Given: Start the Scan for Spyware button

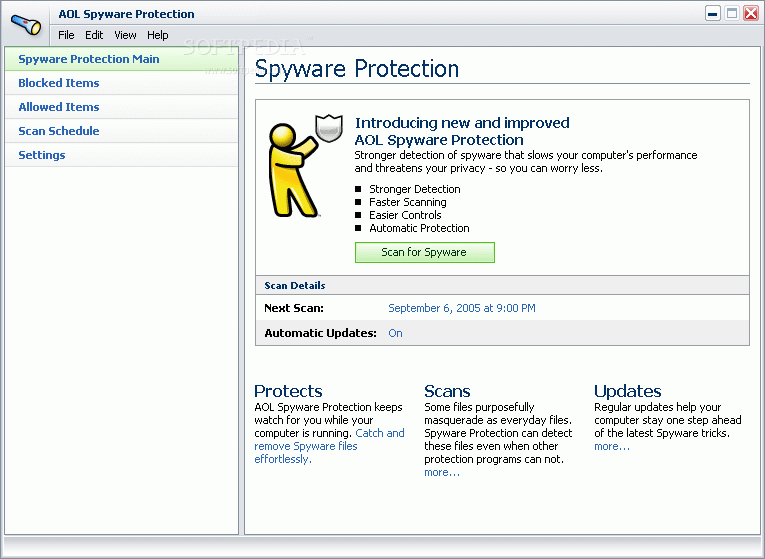Looking at the screenshot, I should pos(424,252).
